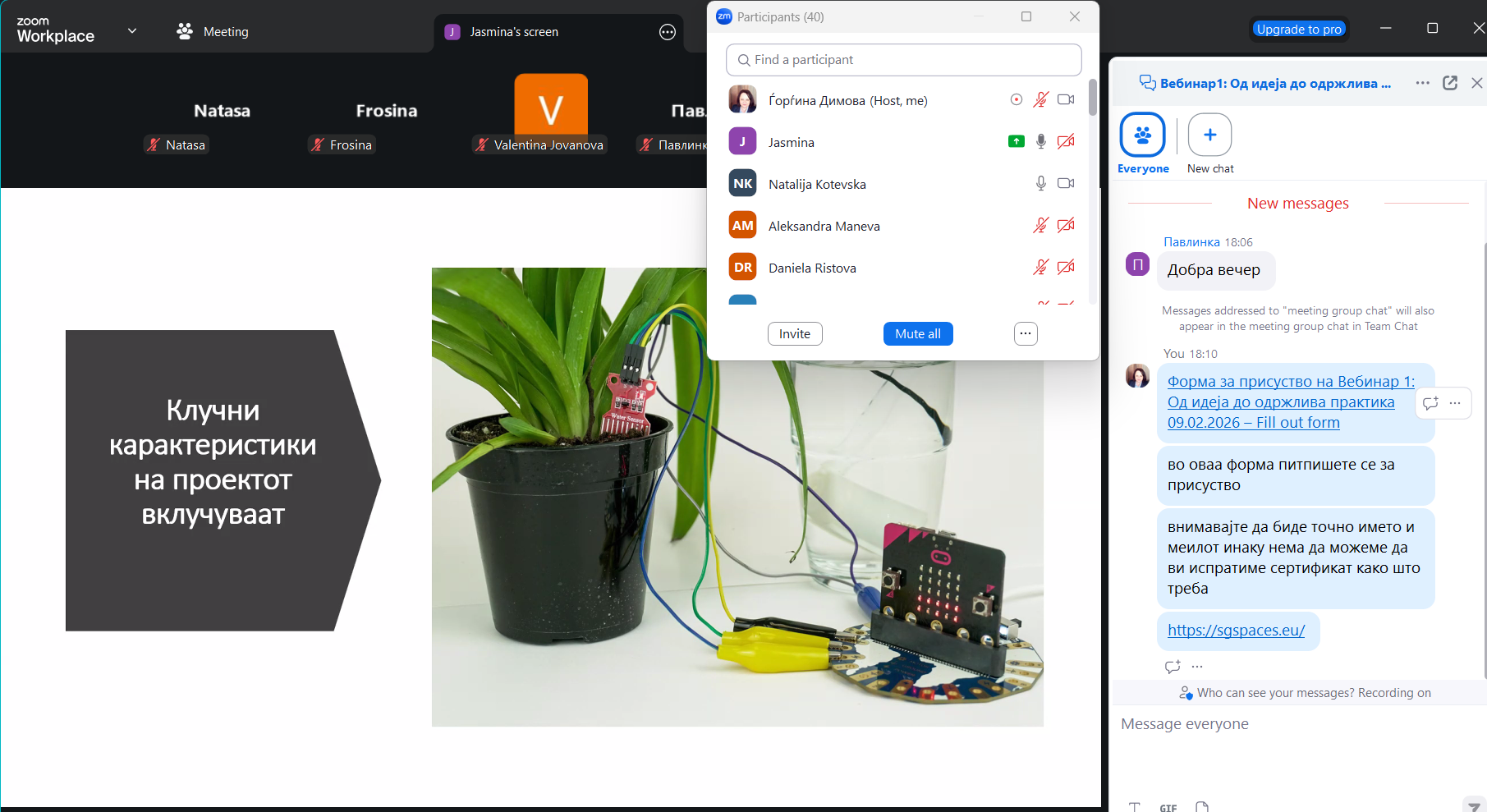1487x812 pixels.
Task: Open chat header more options menu
Action: pyautogui.click(x=1422, y=83)
